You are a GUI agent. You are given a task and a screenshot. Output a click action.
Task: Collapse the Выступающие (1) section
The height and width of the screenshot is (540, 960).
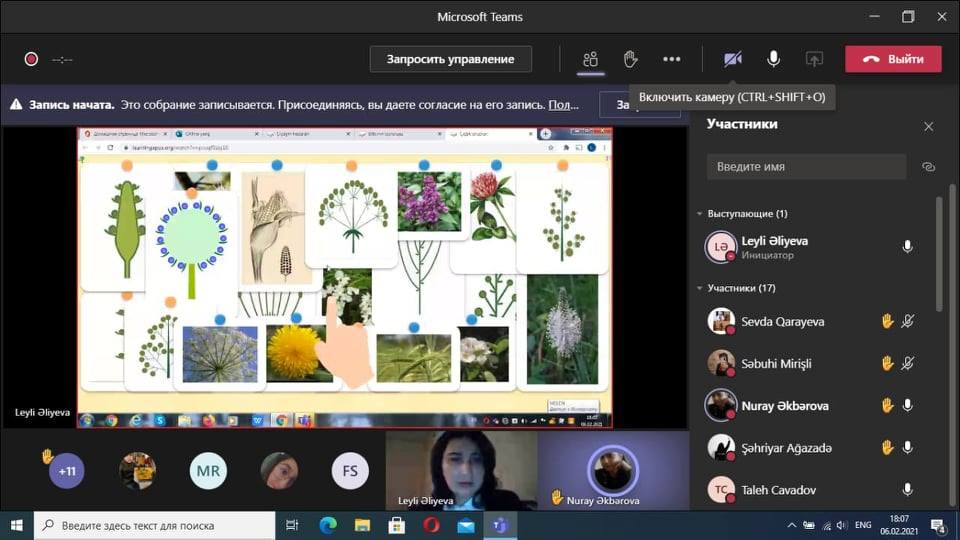(x=699, y=214)
